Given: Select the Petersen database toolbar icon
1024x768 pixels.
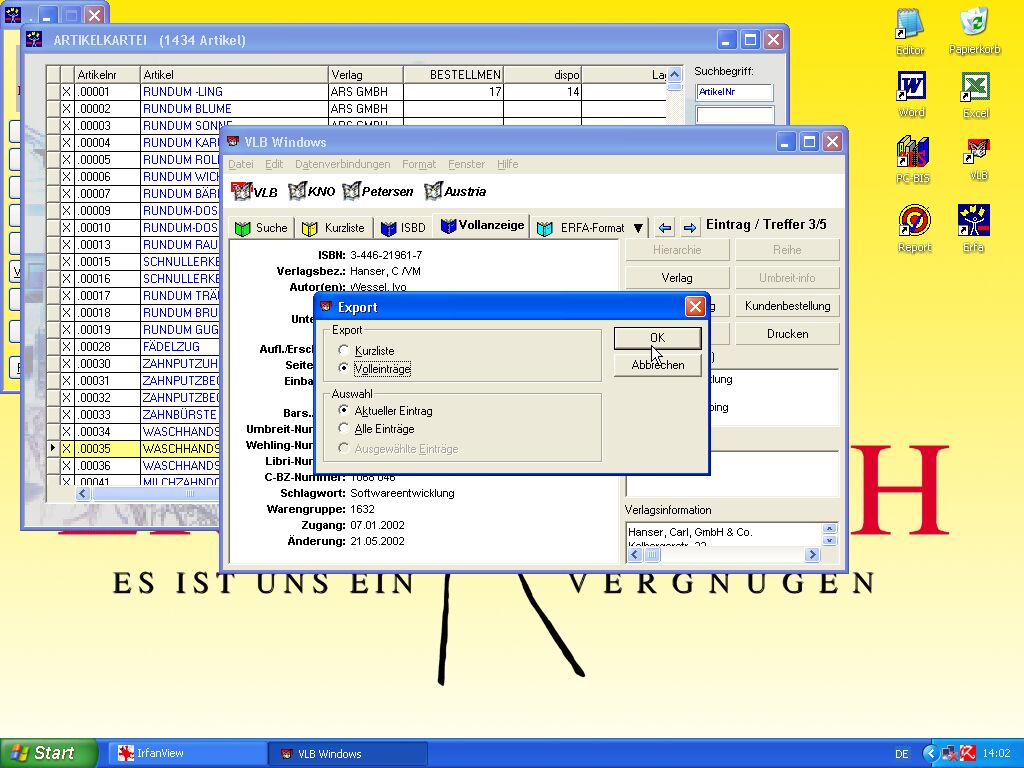Looking at the screenshot, I should [378, 191].
